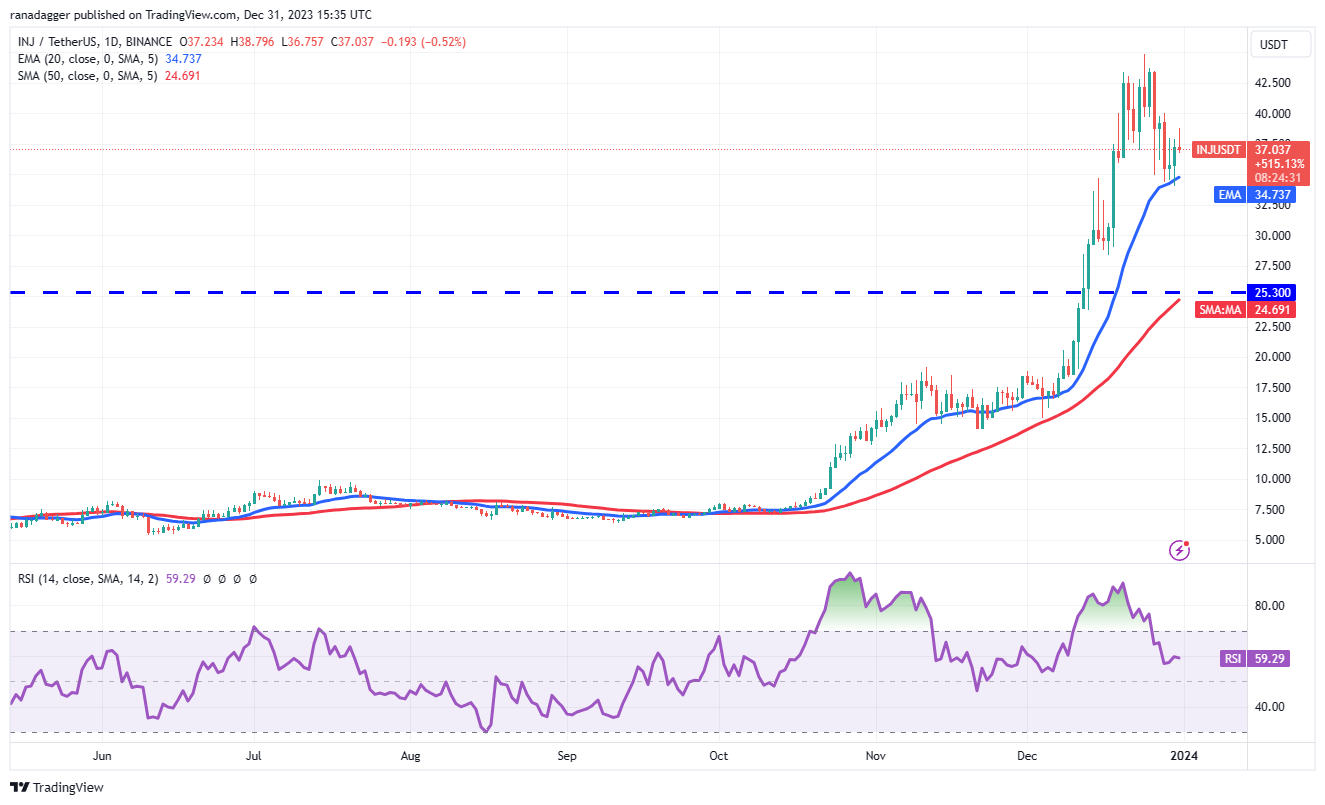
Task: Click the EMA value 34.737 in legend
Action: pyautogui.click(x=182, y=59)
